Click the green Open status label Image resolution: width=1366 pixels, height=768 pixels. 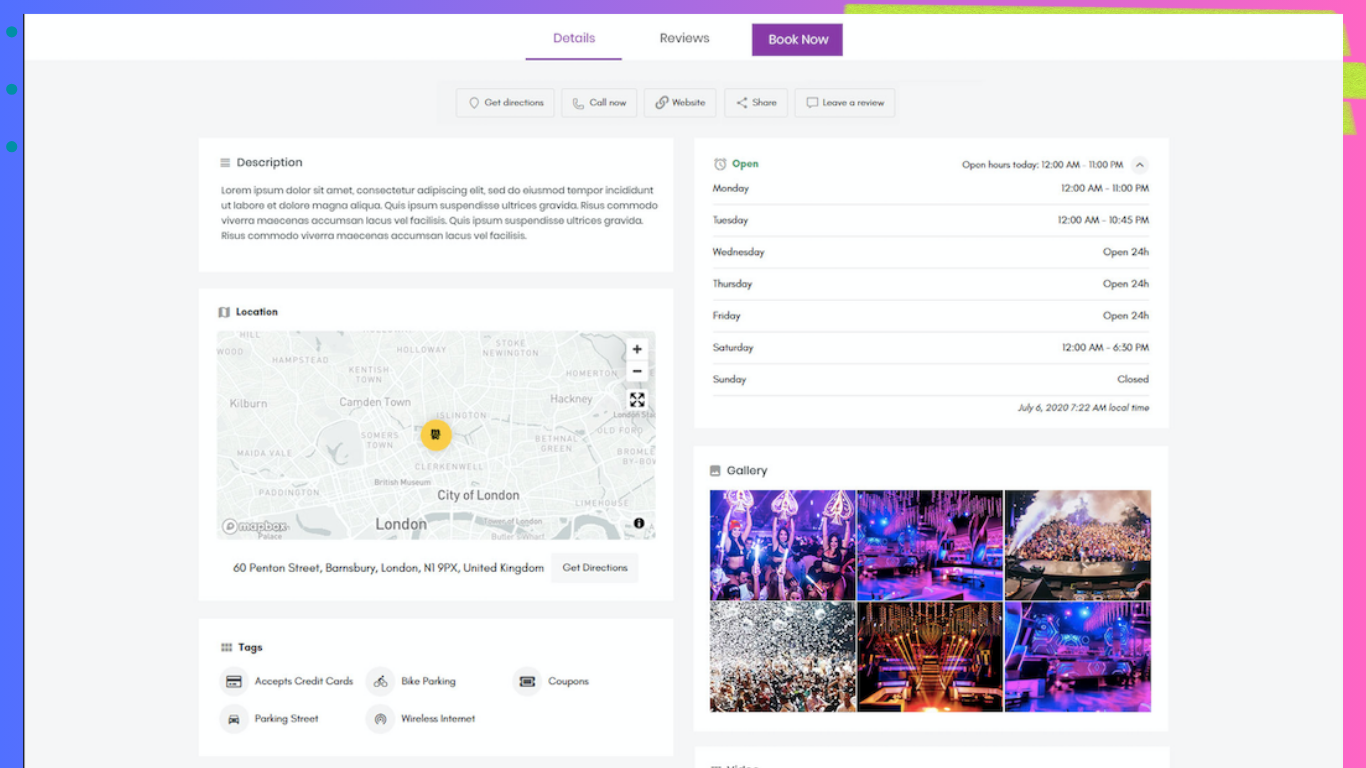[x=745, y=164]
